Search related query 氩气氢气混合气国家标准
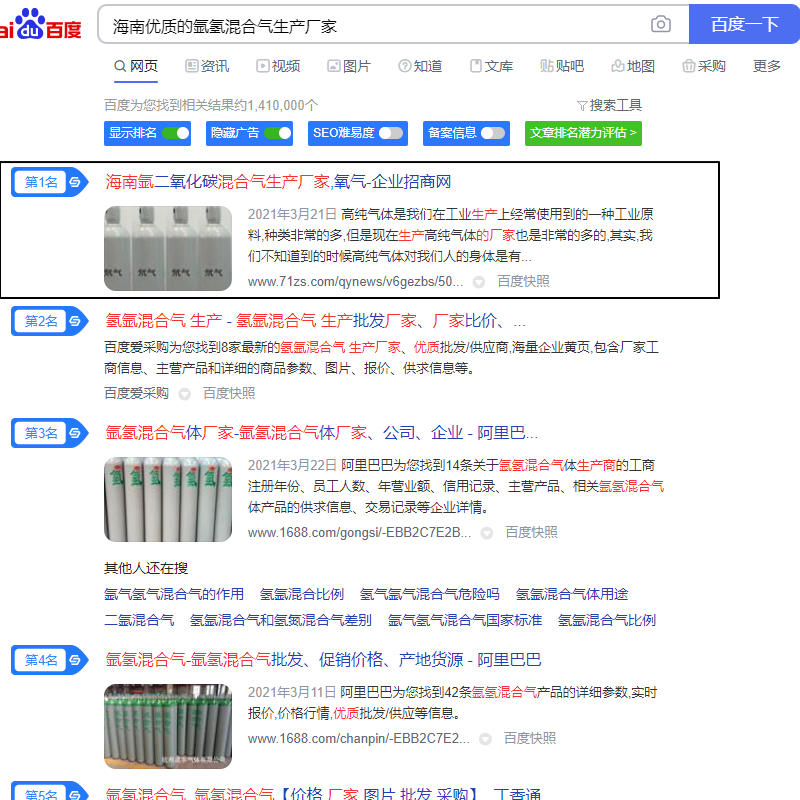 point(465,620)
